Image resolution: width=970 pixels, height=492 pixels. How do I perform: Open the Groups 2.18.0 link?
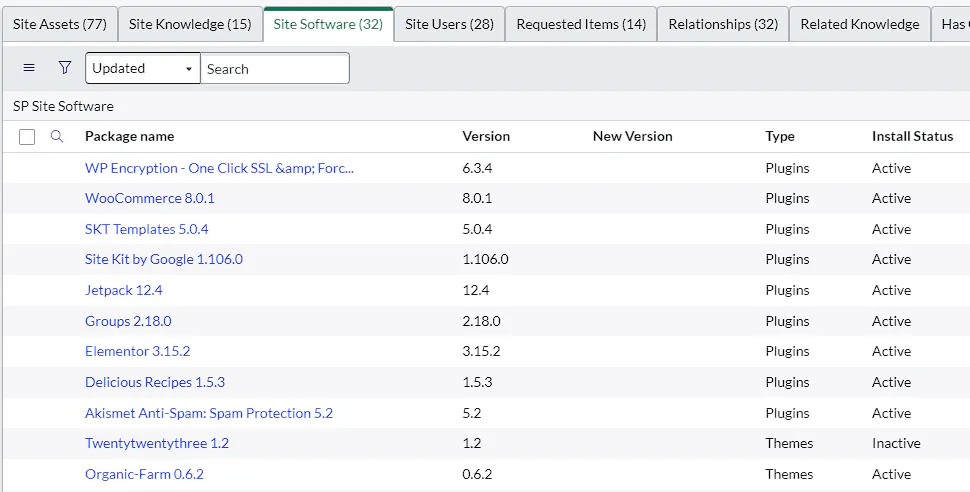[x=128, y=321]
